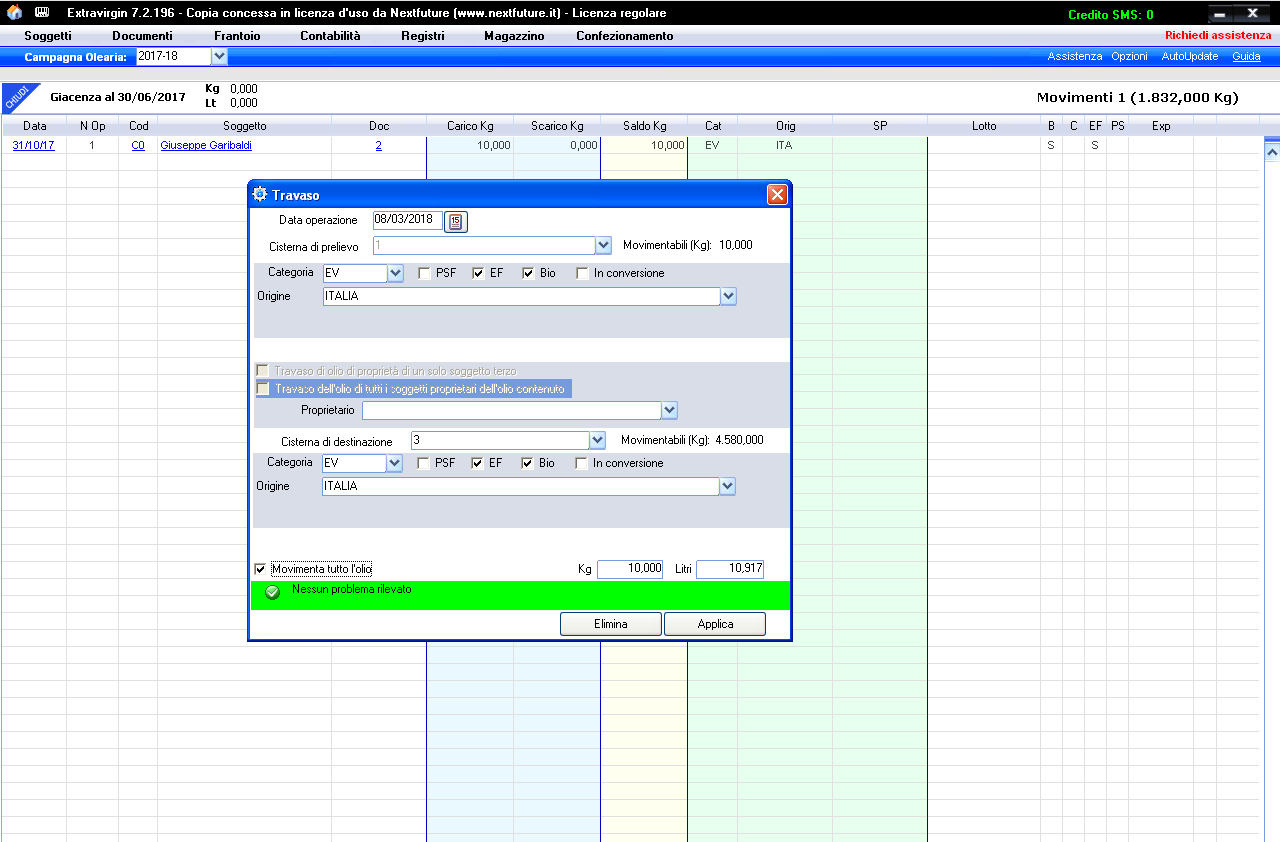The height and width of the screenshot is (842, 1280).
Task: Click the Kg quantity field
Action: [x=630, y=569]
